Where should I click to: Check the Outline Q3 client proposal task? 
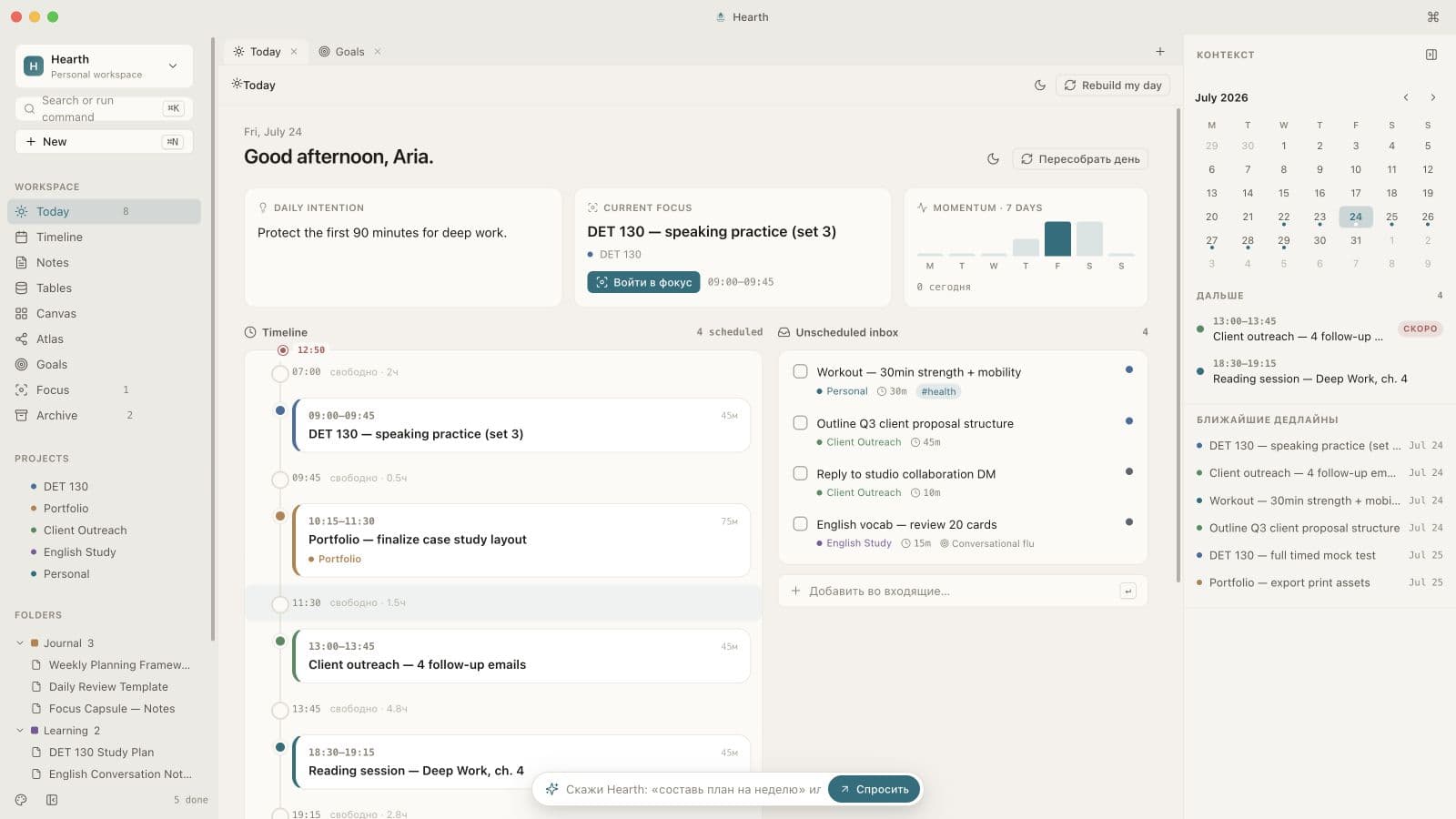800,422
